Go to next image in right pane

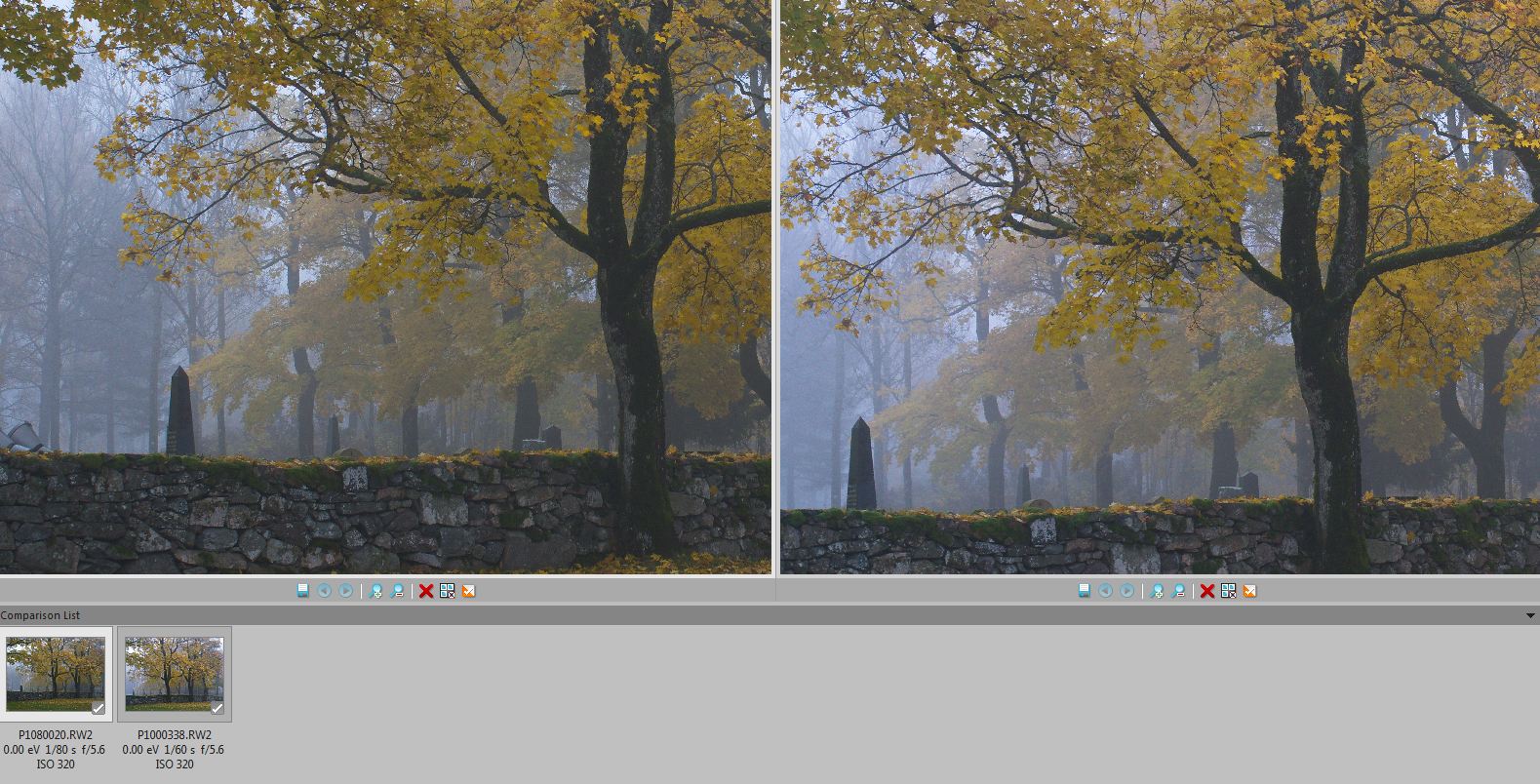point(1127,591)
